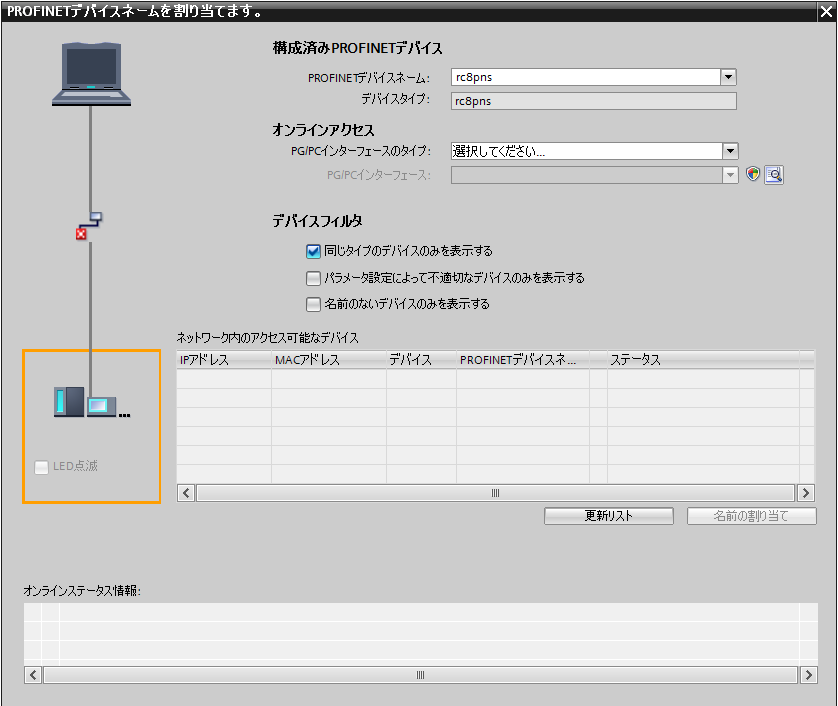
Task: Expand PG/PCインターフェースのタイプ dropdown
Action: 730,151
